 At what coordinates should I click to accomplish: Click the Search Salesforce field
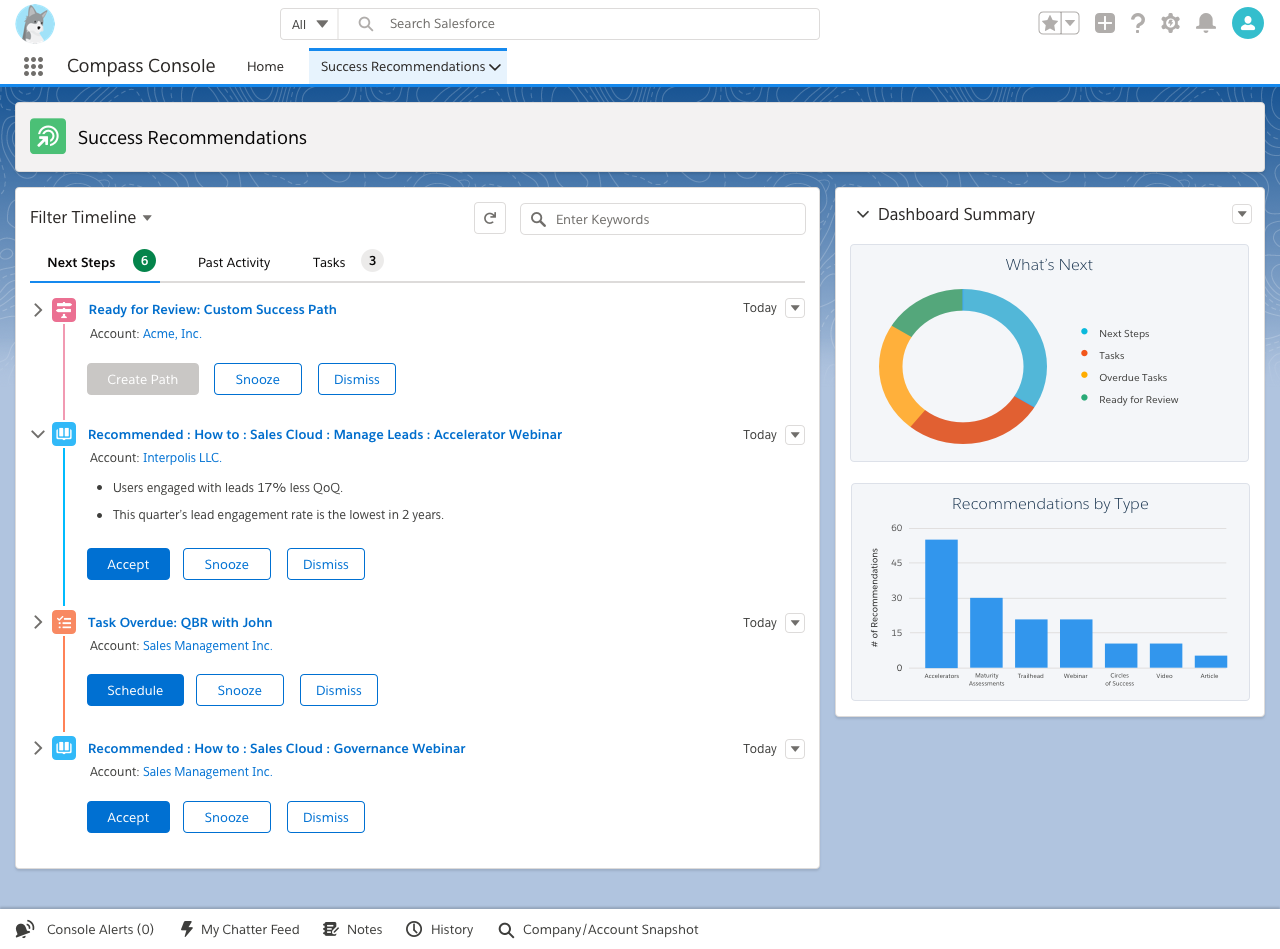coord(579,24)
